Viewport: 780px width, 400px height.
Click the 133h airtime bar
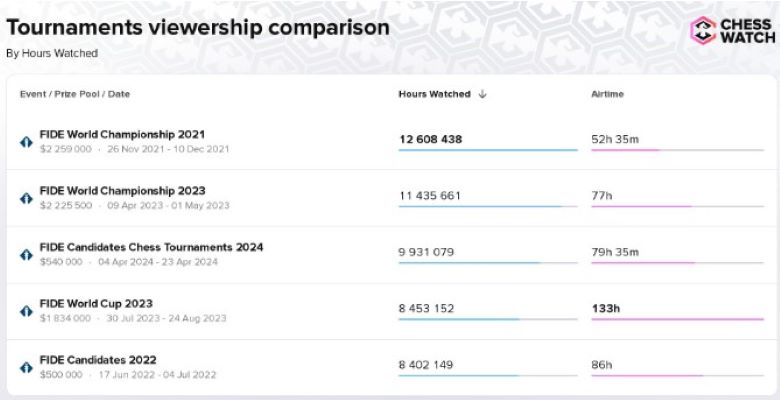click(677, 319)
